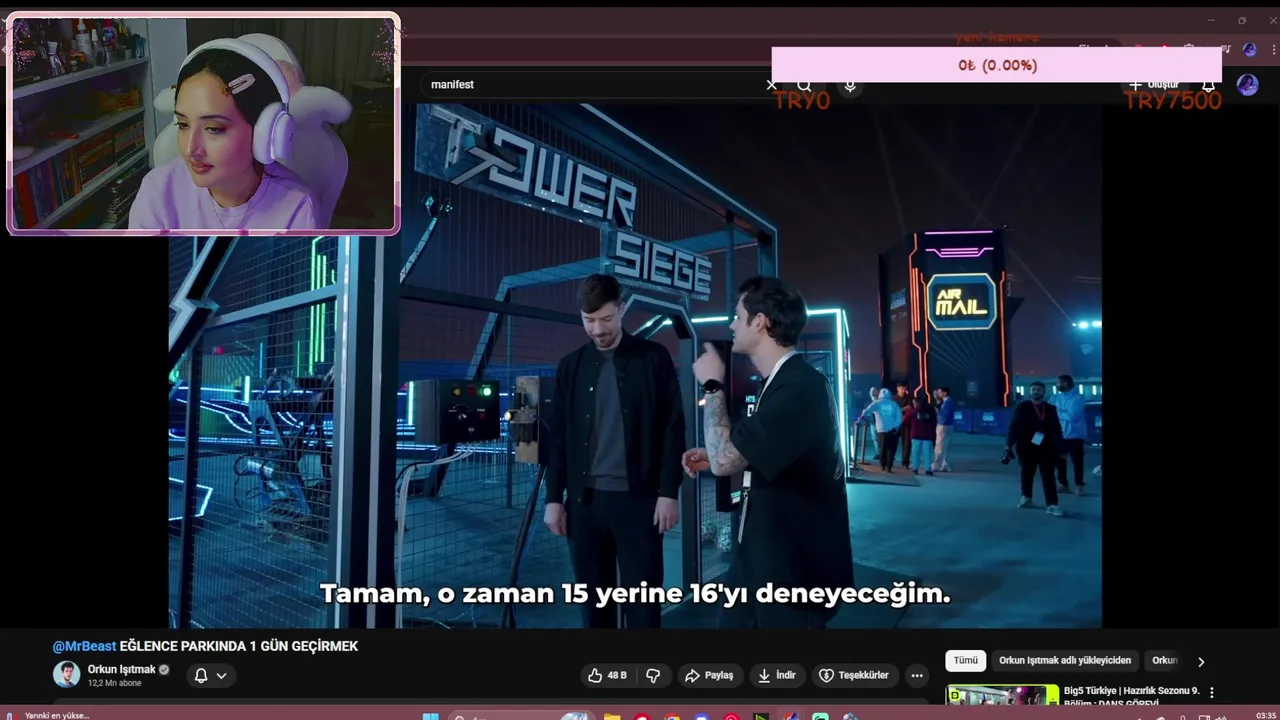Open File Explorer from the taskbar
1280x720 pixels.
[612, 716]
